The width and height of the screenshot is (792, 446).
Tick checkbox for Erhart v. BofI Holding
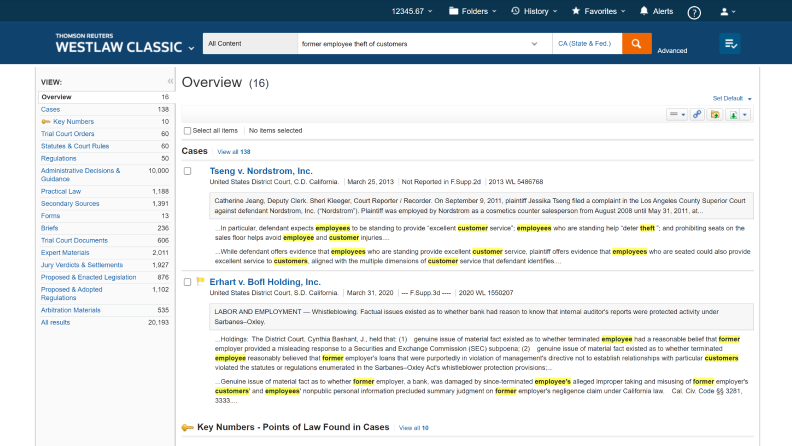(x=188, y=281)
